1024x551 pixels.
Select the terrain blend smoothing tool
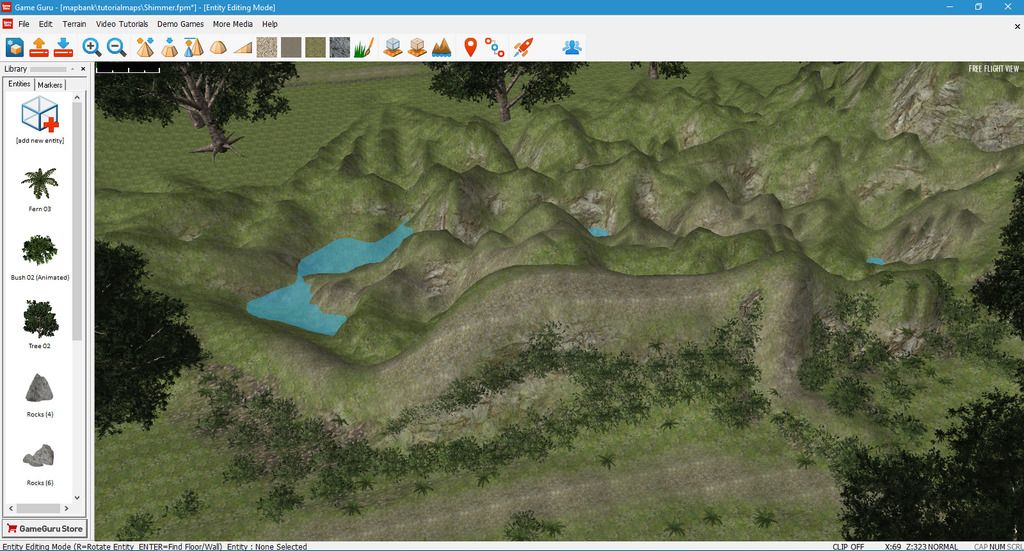218,47
